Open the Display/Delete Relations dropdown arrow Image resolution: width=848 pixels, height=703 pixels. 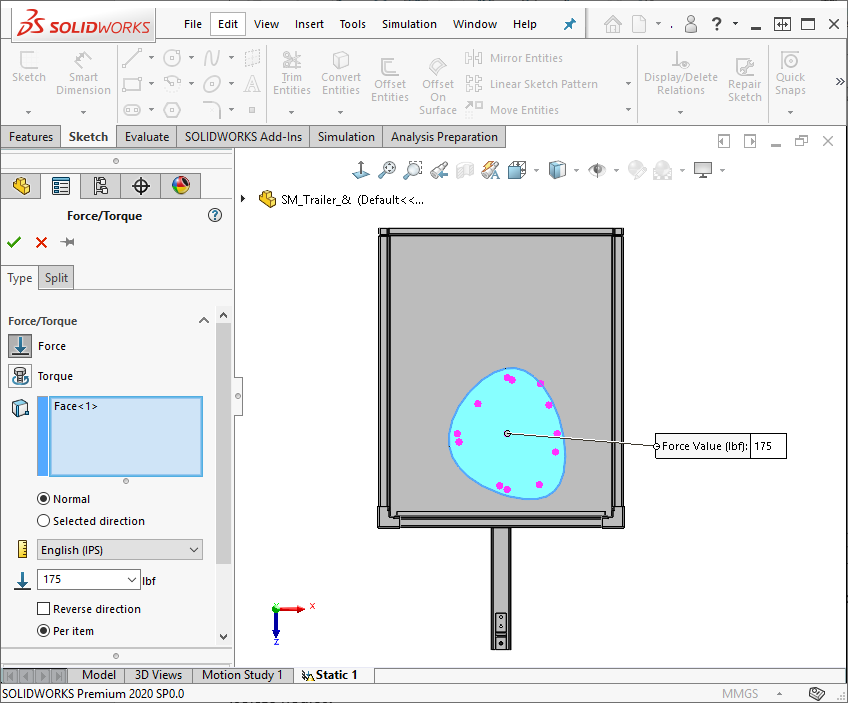point(680,112)
